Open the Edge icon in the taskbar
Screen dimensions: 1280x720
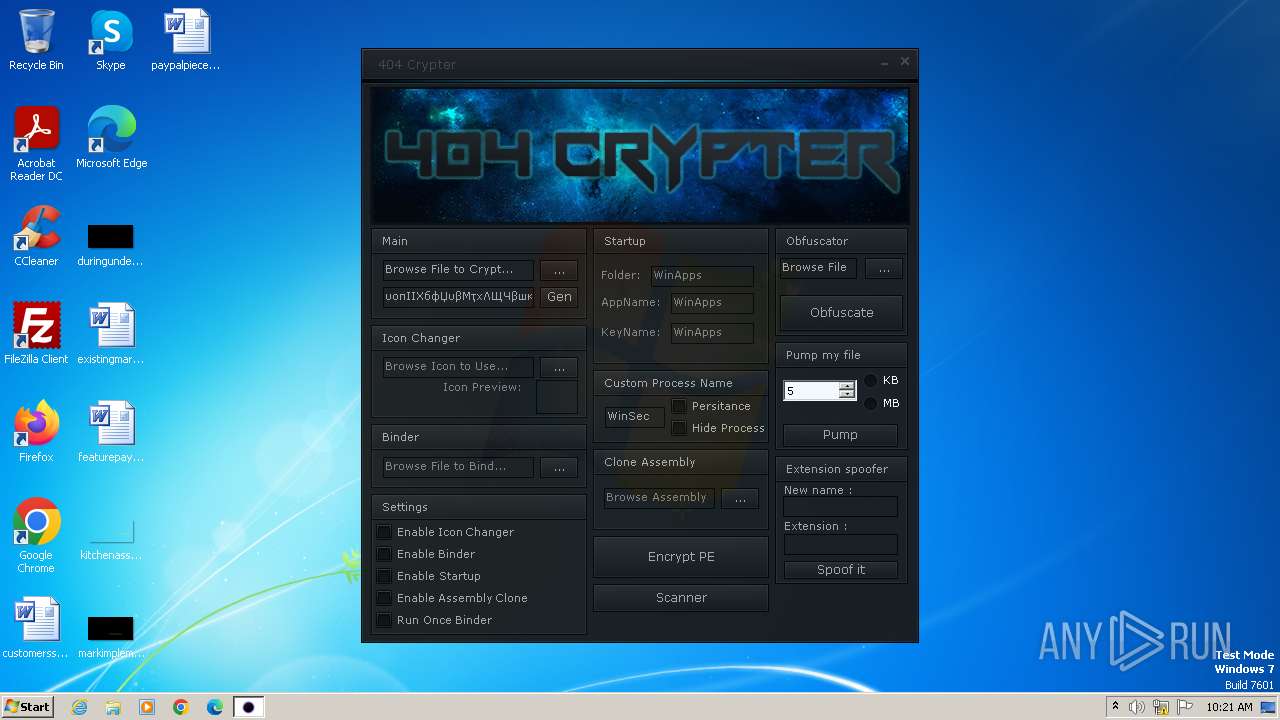(x=215, y=707)
